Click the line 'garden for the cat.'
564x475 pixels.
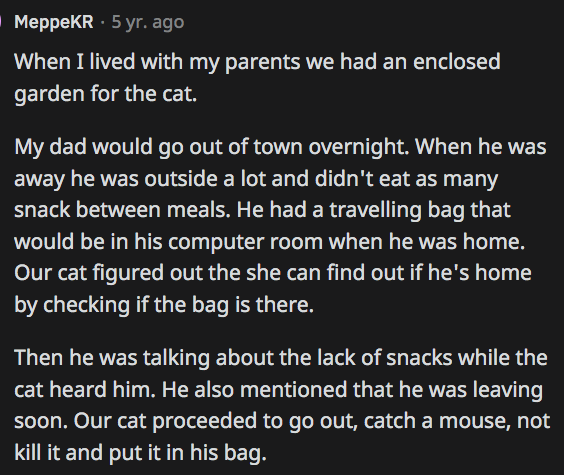pyautogui.click(x=106, y=93)
